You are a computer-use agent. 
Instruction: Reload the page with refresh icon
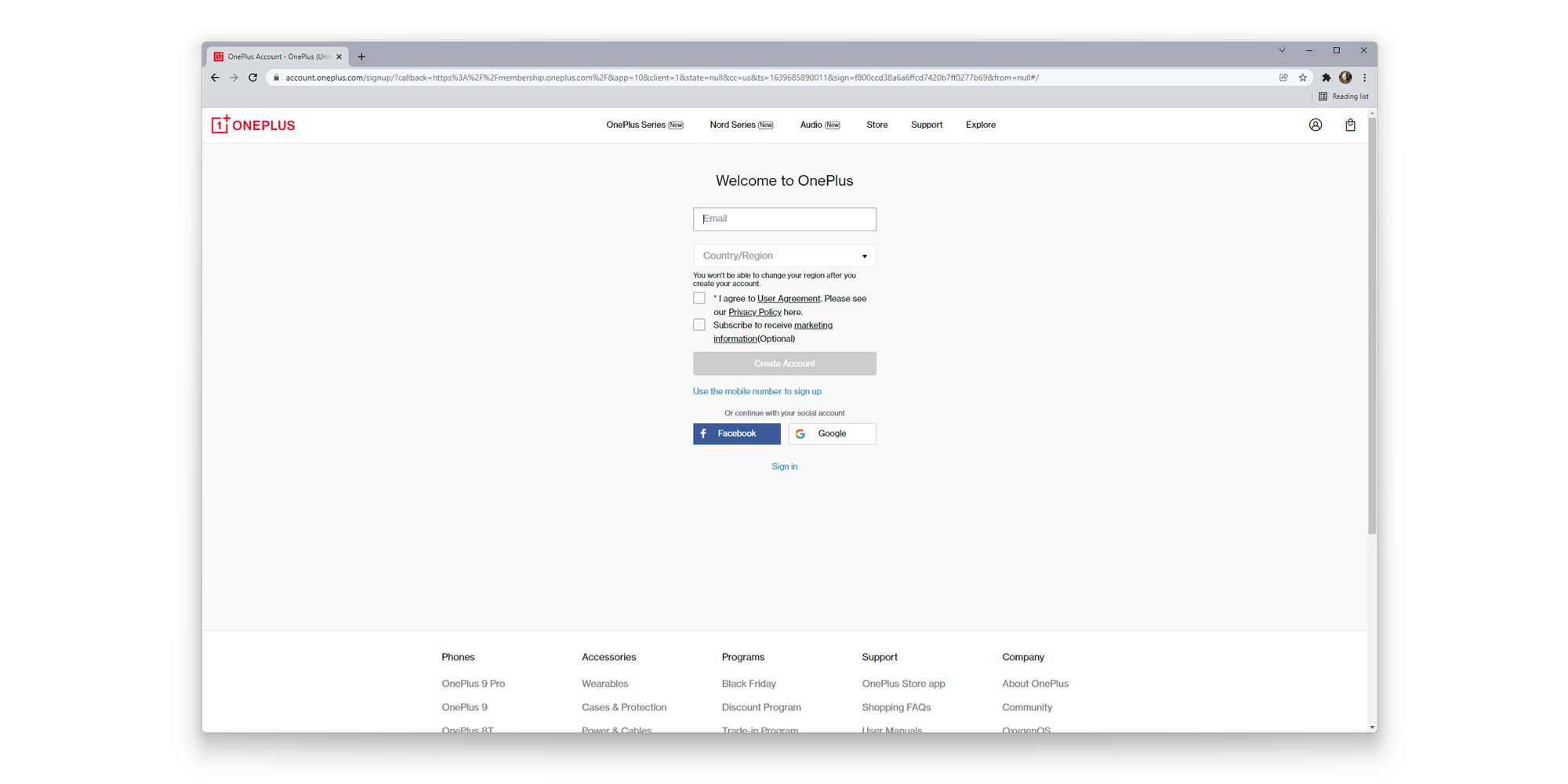click(252, 78)
